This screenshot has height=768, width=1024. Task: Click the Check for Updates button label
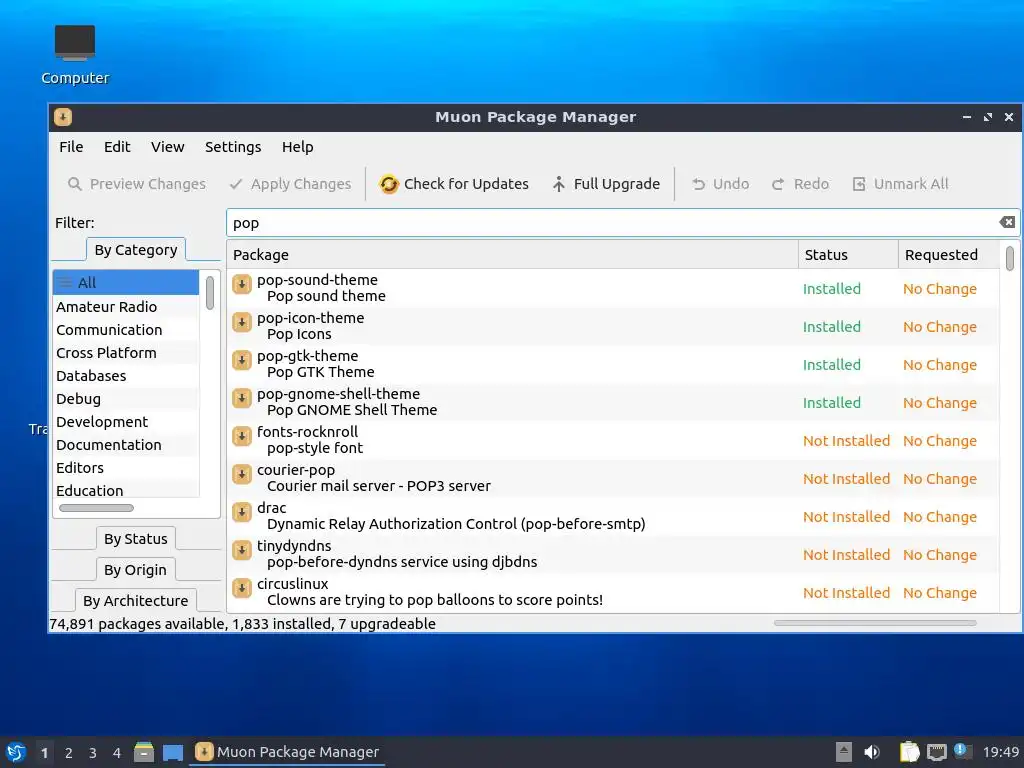coord(466,184)
